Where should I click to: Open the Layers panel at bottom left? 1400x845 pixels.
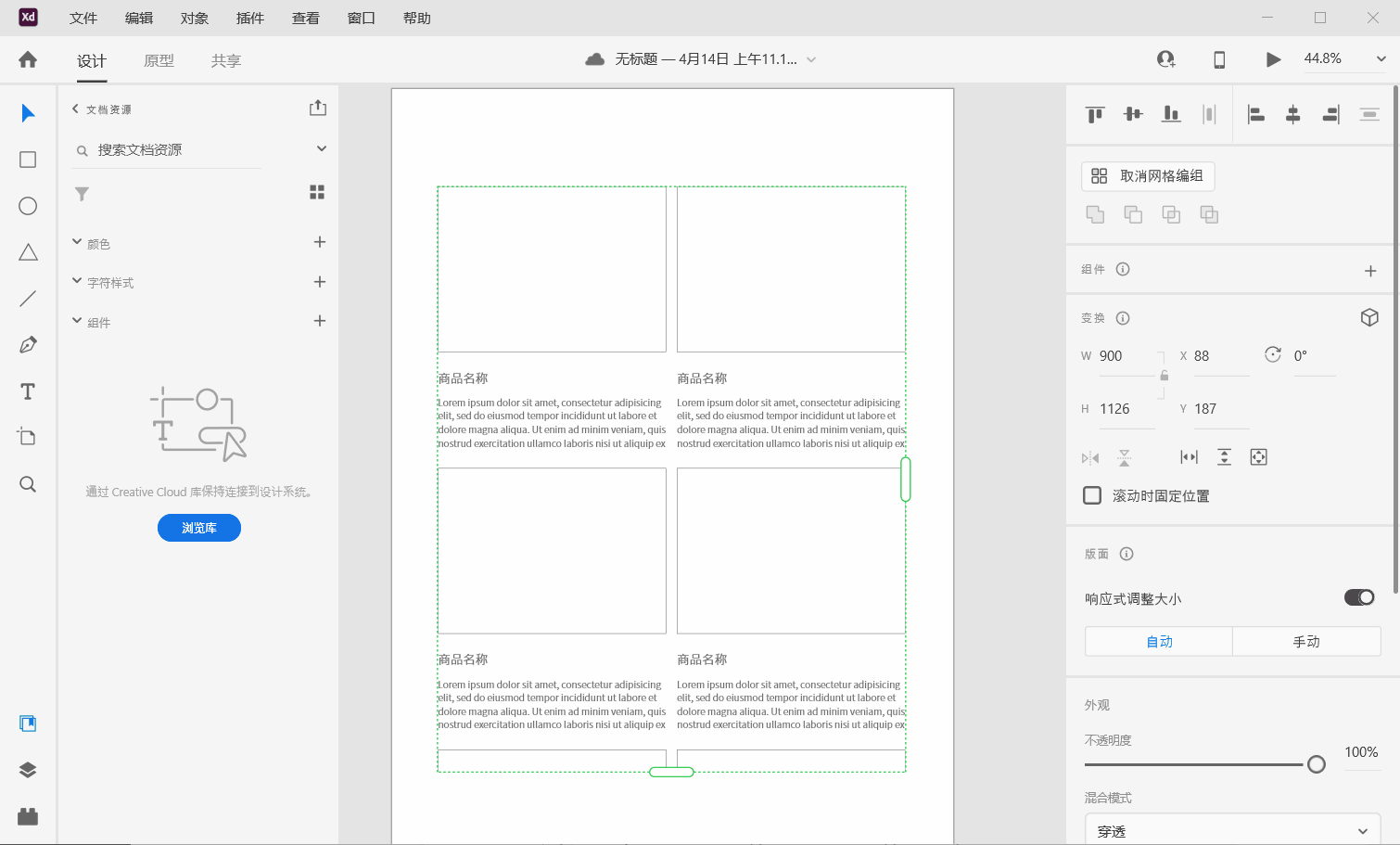(x=27, y=769)
